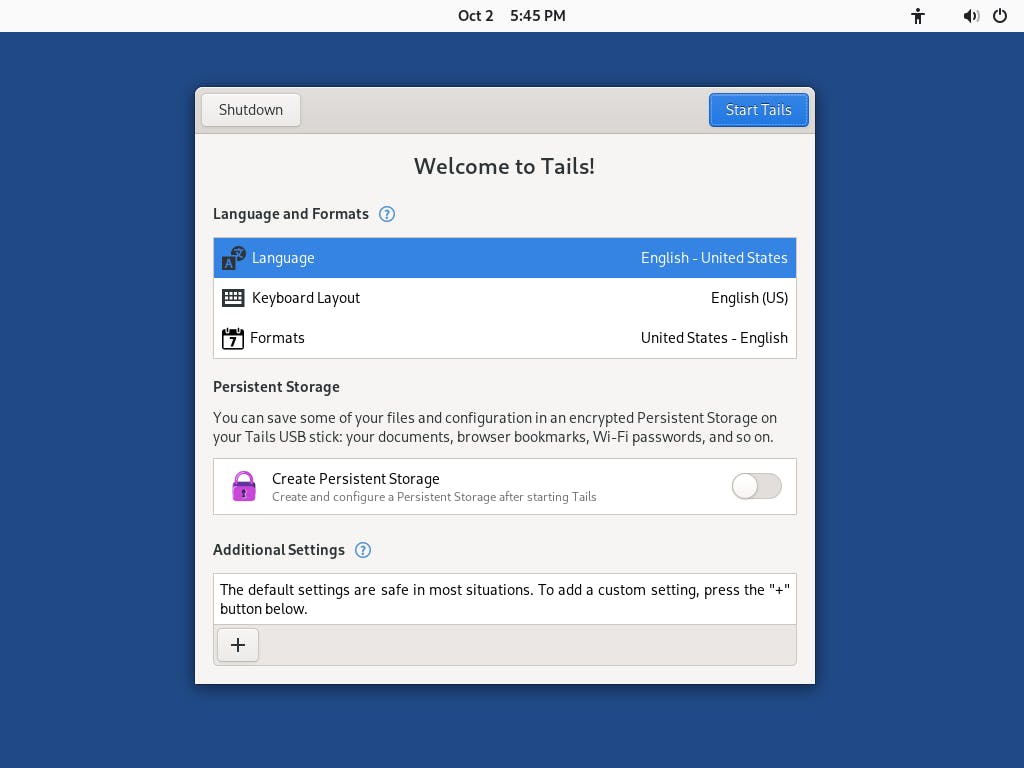Click the English - United States value
This screenshot has width=1024, height=768.
(714, 258)
